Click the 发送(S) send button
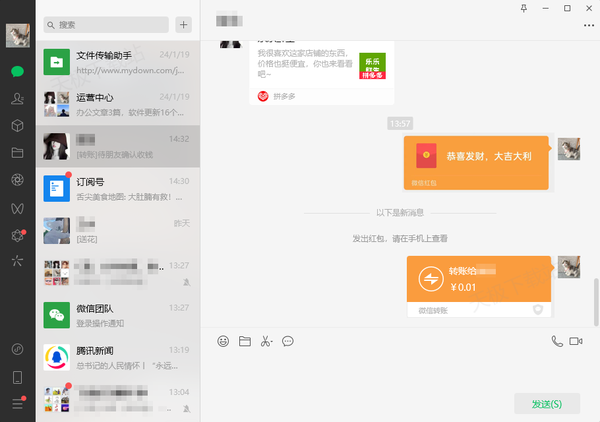600x422 pixels. pos(547,404)
